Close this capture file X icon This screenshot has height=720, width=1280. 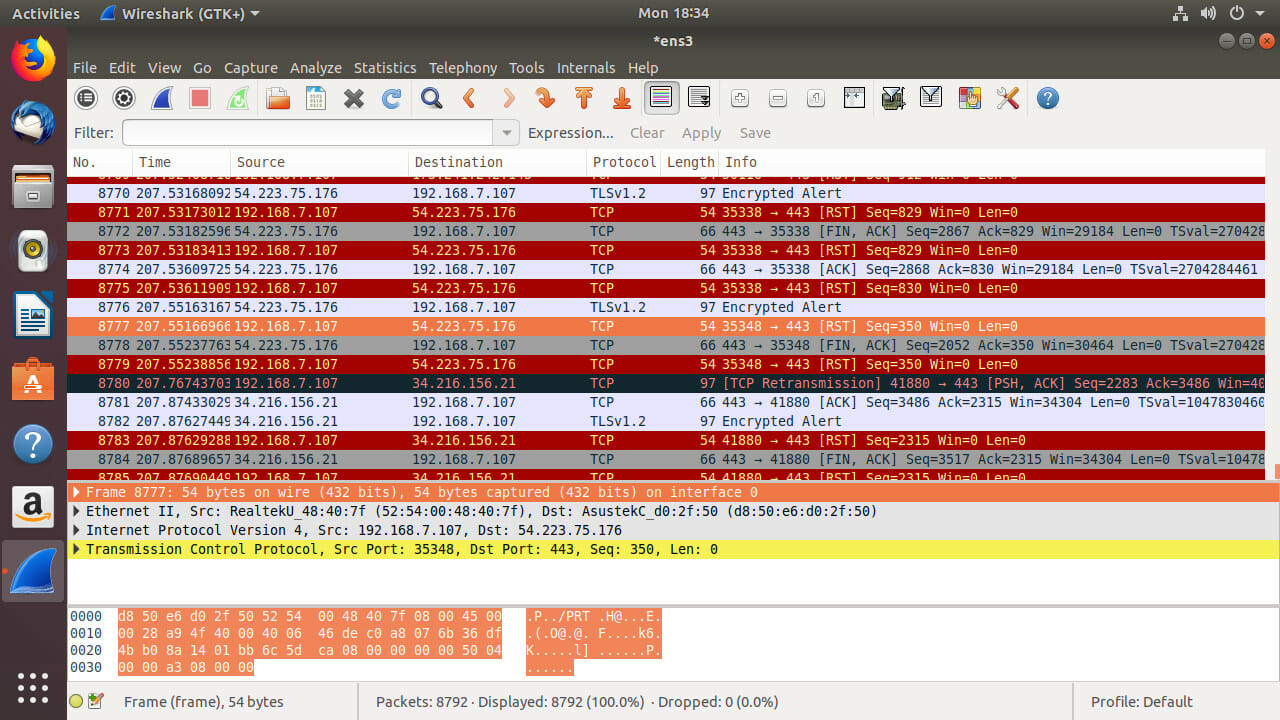pyautogui.click(x=353, y=98)
